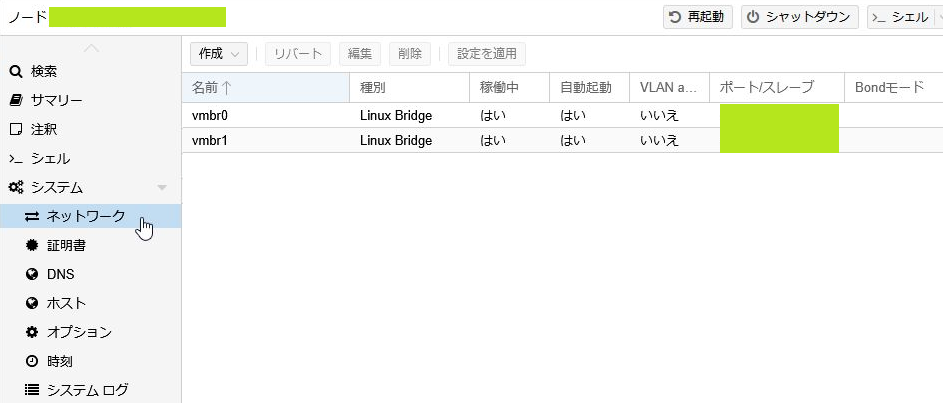Open the Hosts (ホスト) menu item
Screen dimensions: 943x403
click(66, 303)
